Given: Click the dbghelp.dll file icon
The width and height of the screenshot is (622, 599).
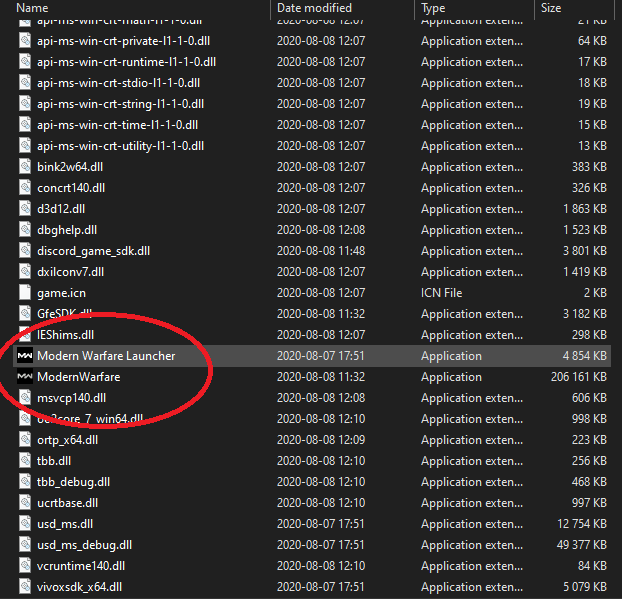Looking at the screenshot, I should tap(25, 230).
